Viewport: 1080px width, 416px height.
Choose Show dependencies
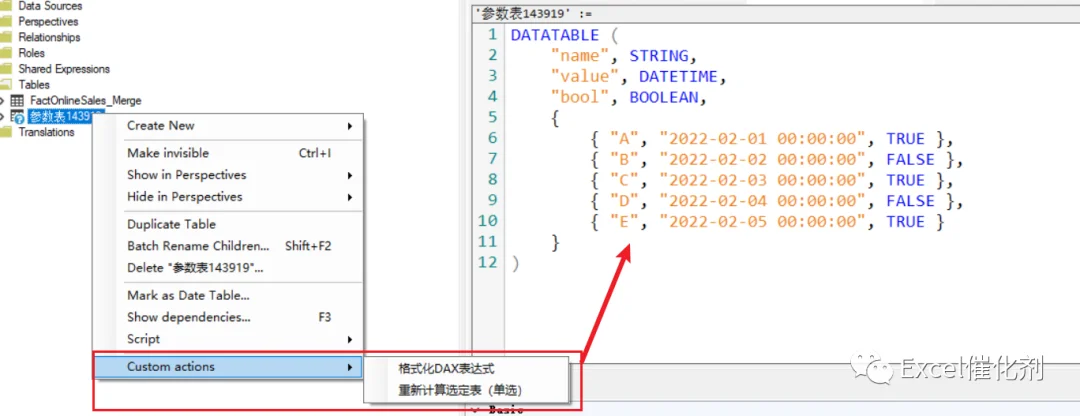pos(228,318)
